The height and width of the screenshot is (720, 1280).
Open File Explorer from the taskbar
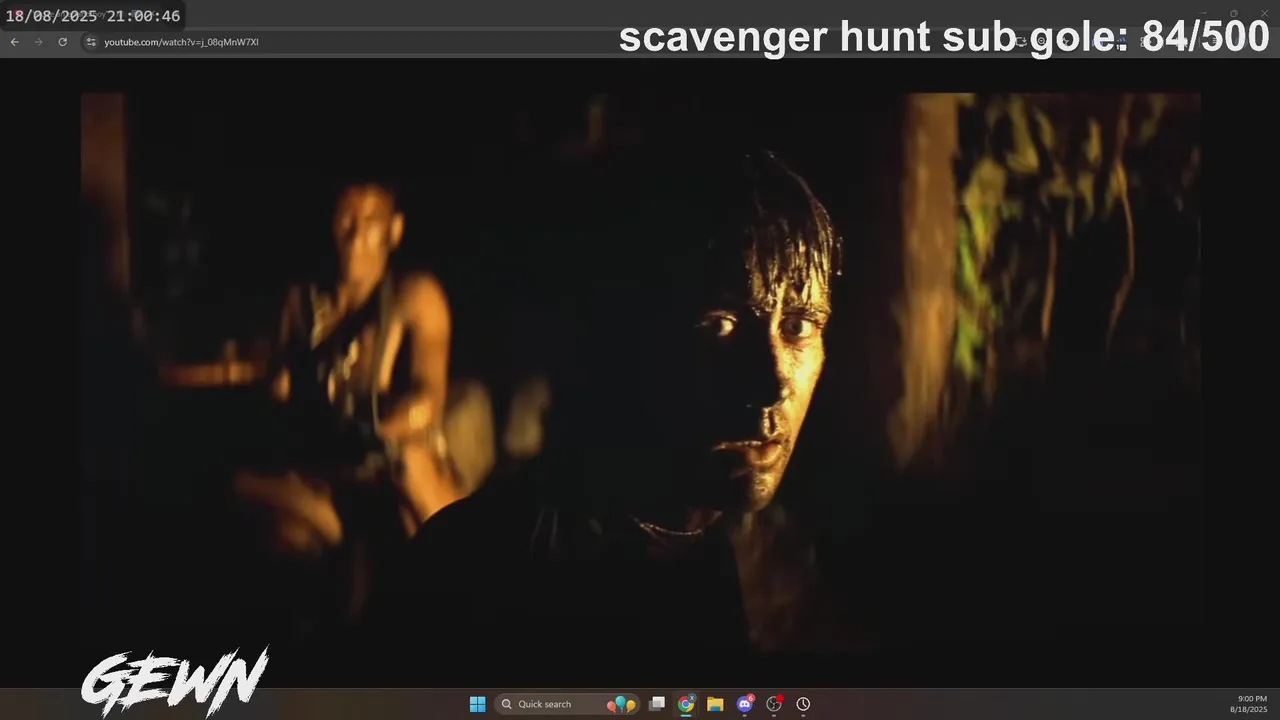(715, 704)
